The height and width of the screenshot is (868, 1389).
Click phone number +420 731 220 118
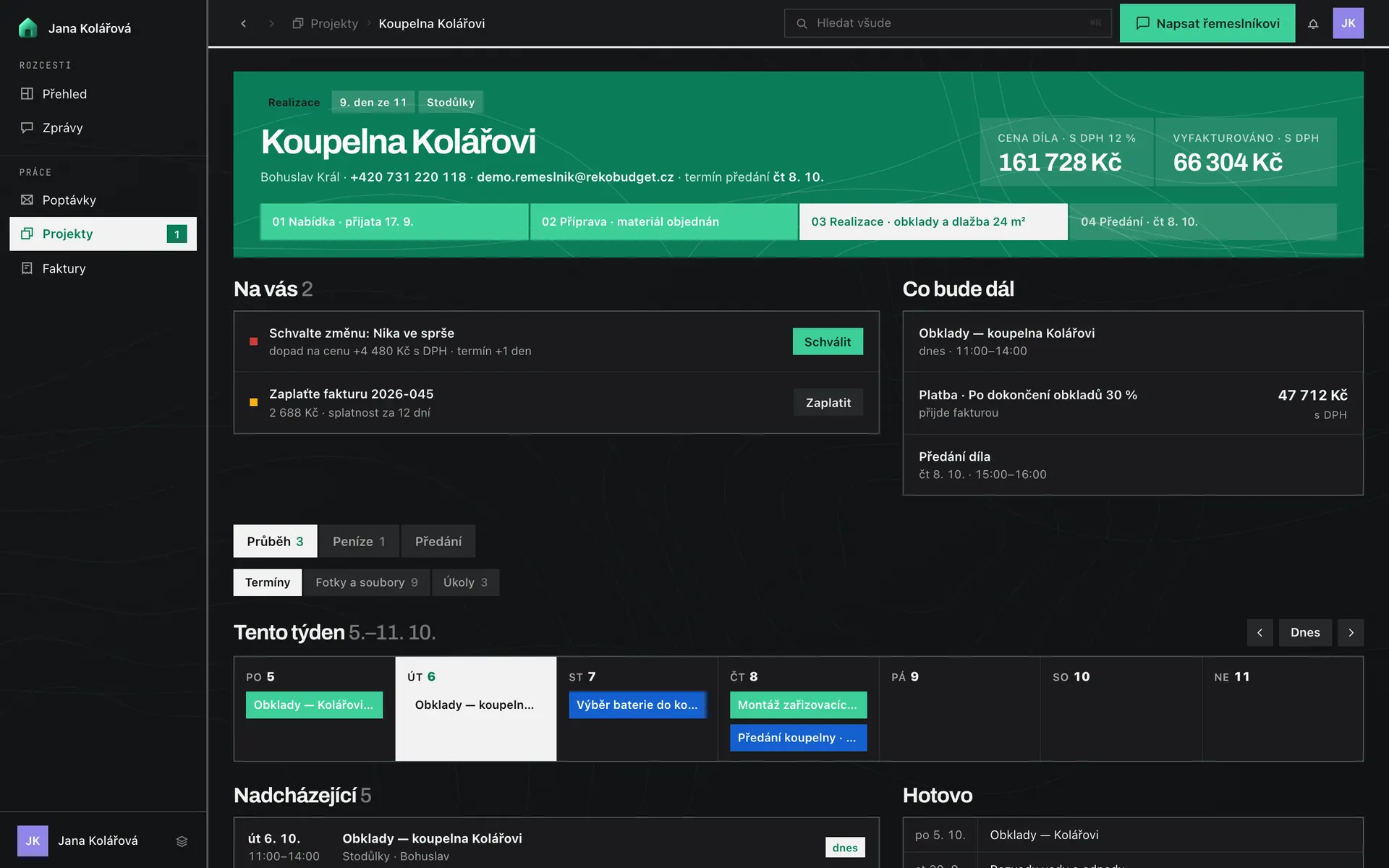(408, 176)
